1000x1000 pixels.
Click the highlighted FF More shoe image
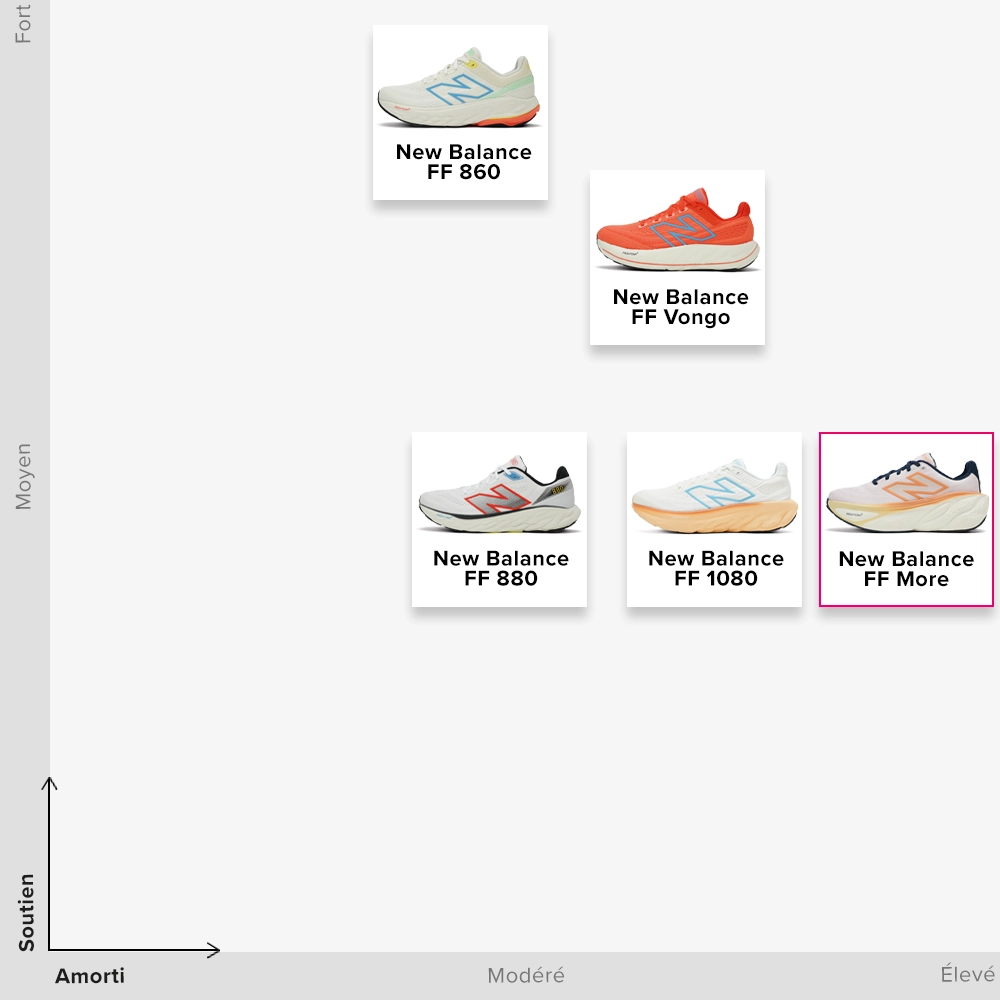[x=906, y=495]
